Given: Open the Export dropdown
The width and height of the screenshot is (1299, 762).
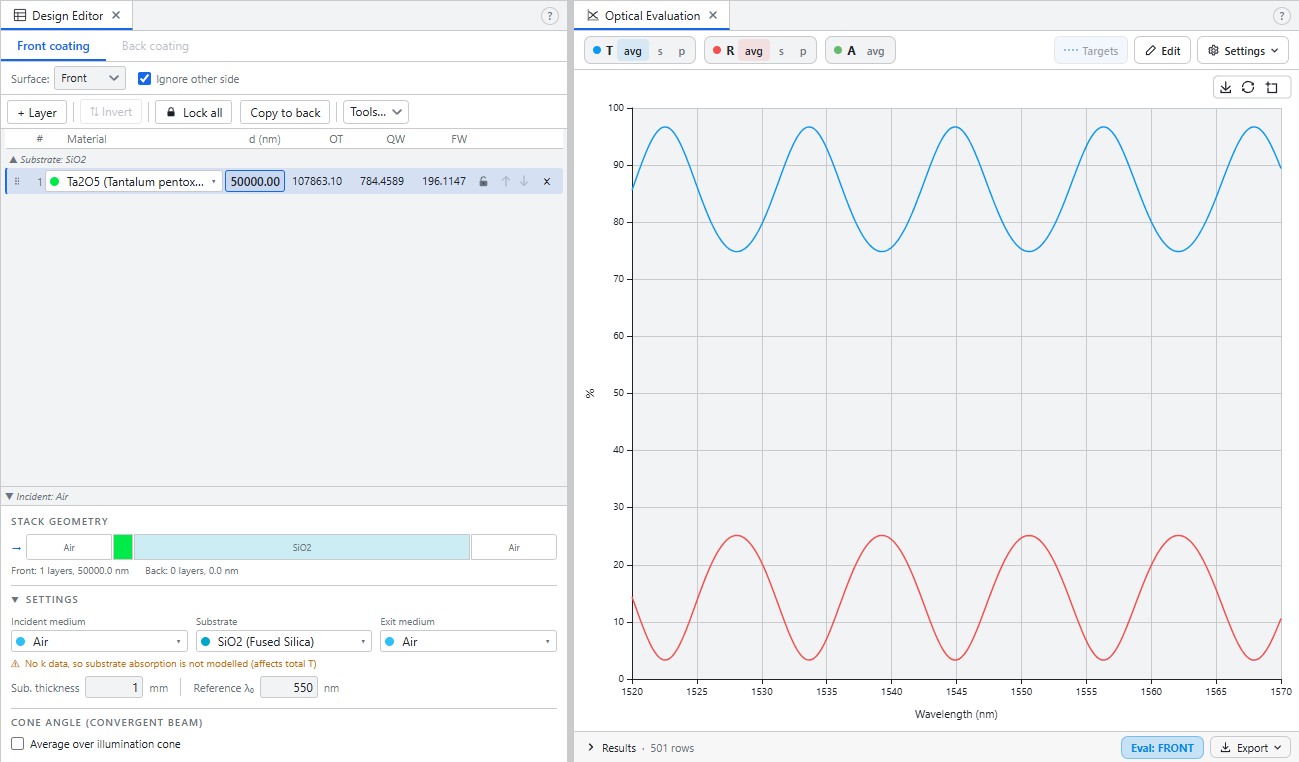Looking at the screenshot, I should [1250, 748].
